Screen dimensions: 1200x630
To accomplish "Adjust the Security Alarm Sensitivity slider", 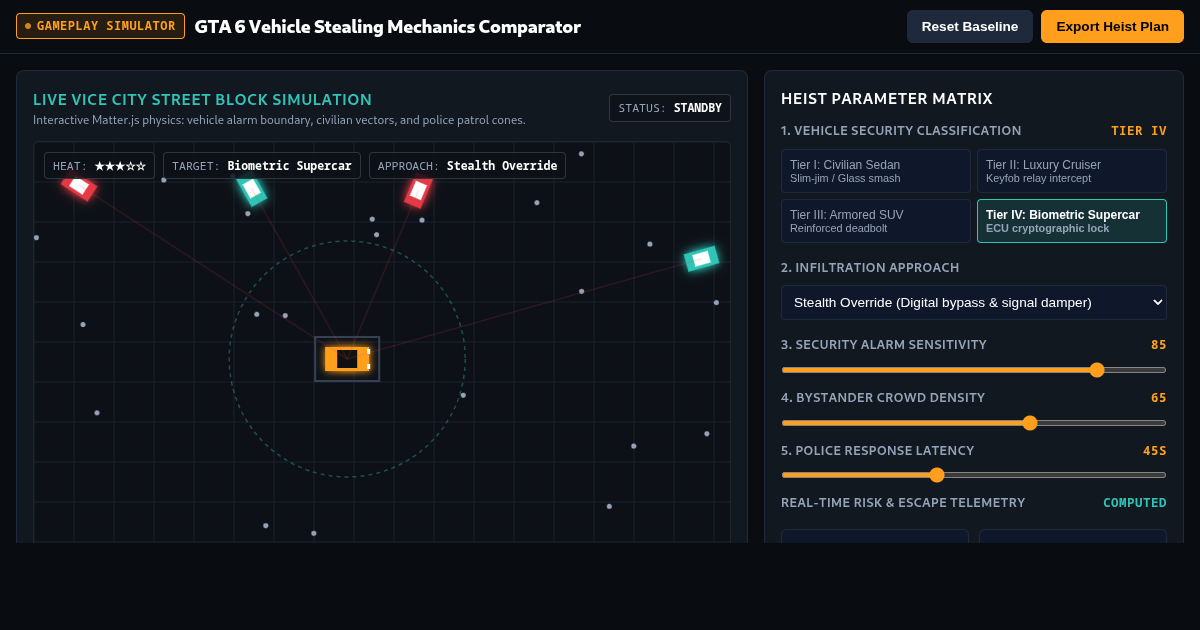I will coord(973,370).
